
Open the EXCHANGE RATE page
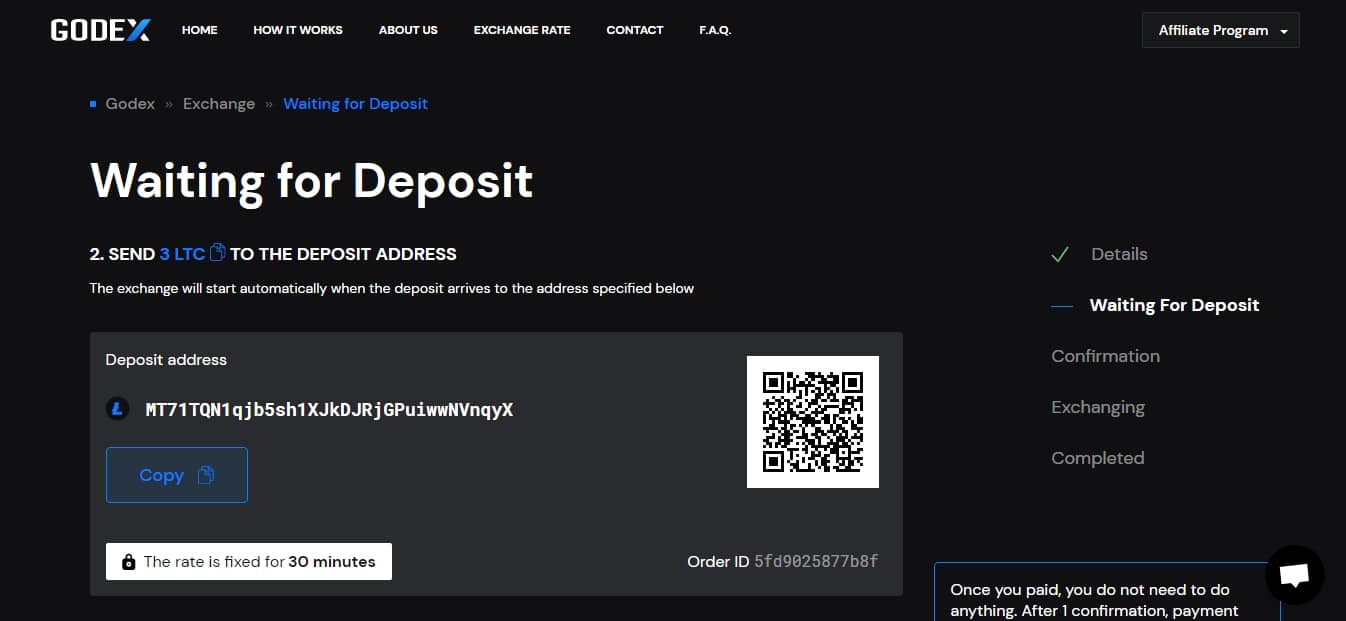522,30
